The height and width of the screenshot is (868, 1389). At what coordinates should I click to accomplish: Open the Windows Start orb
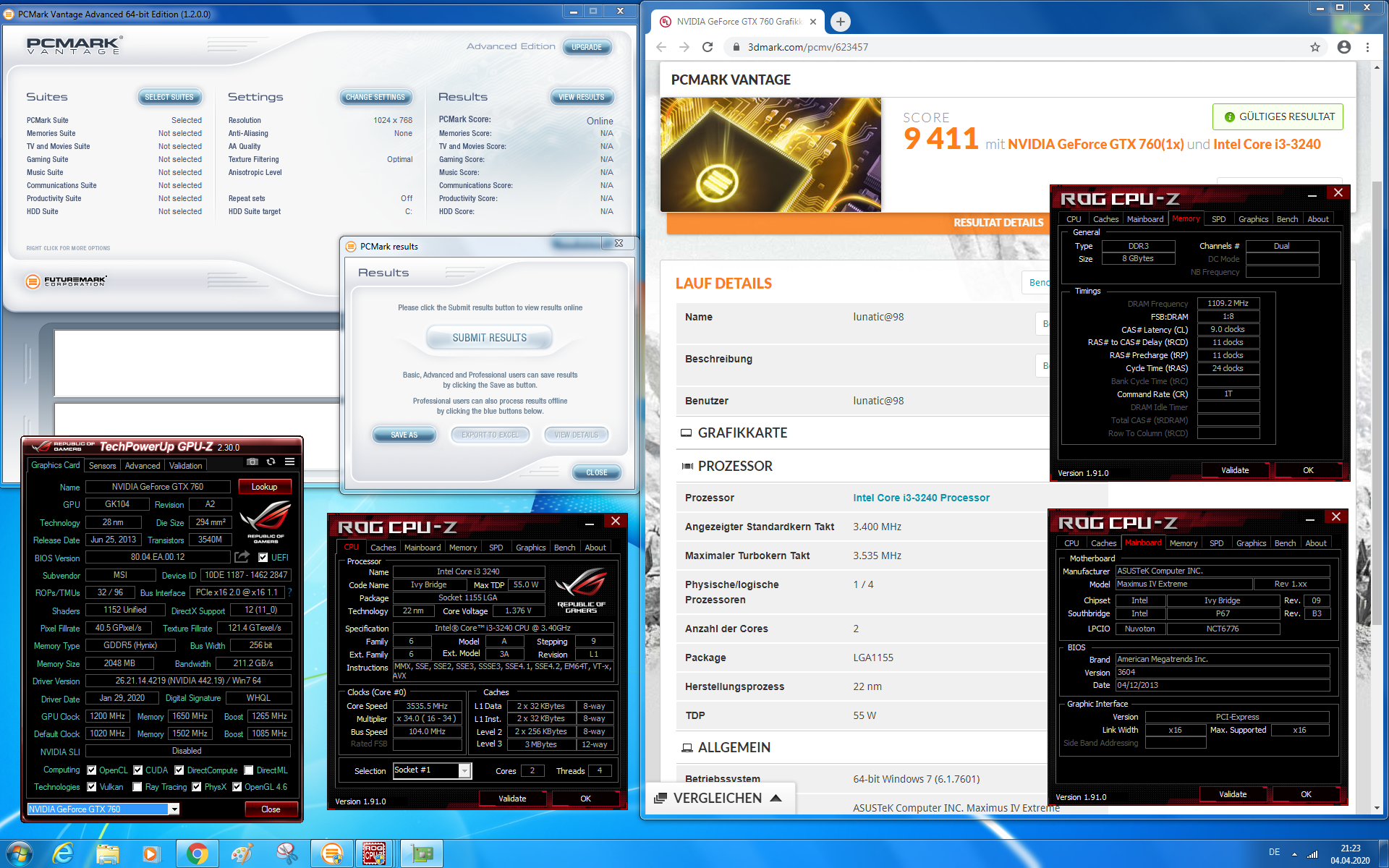click(19, 854)
